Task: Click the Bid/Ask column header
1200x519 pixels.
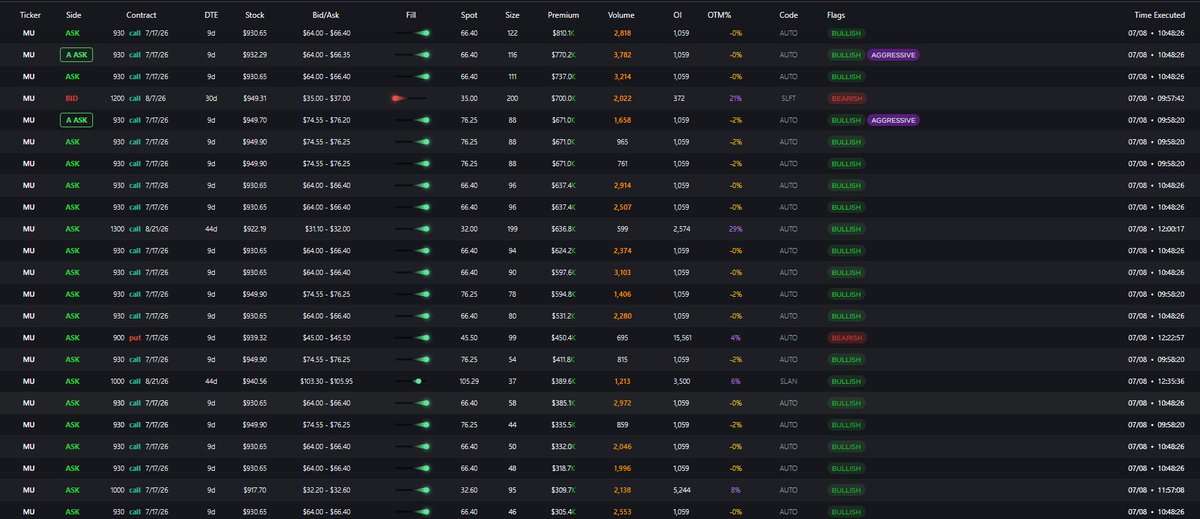Action: 326,16
